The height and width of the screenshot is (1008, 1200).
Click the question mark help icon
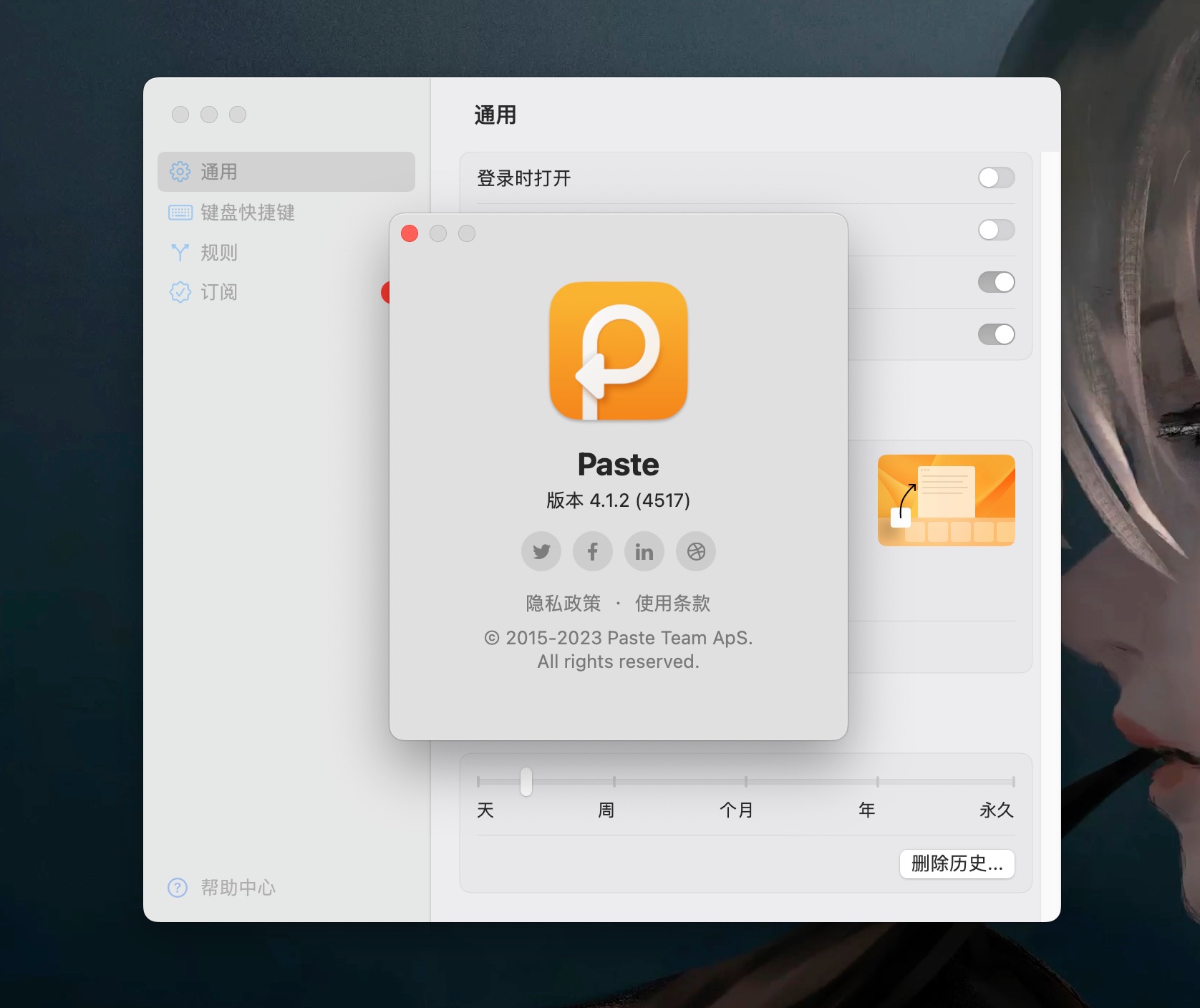tap(178, 888)
